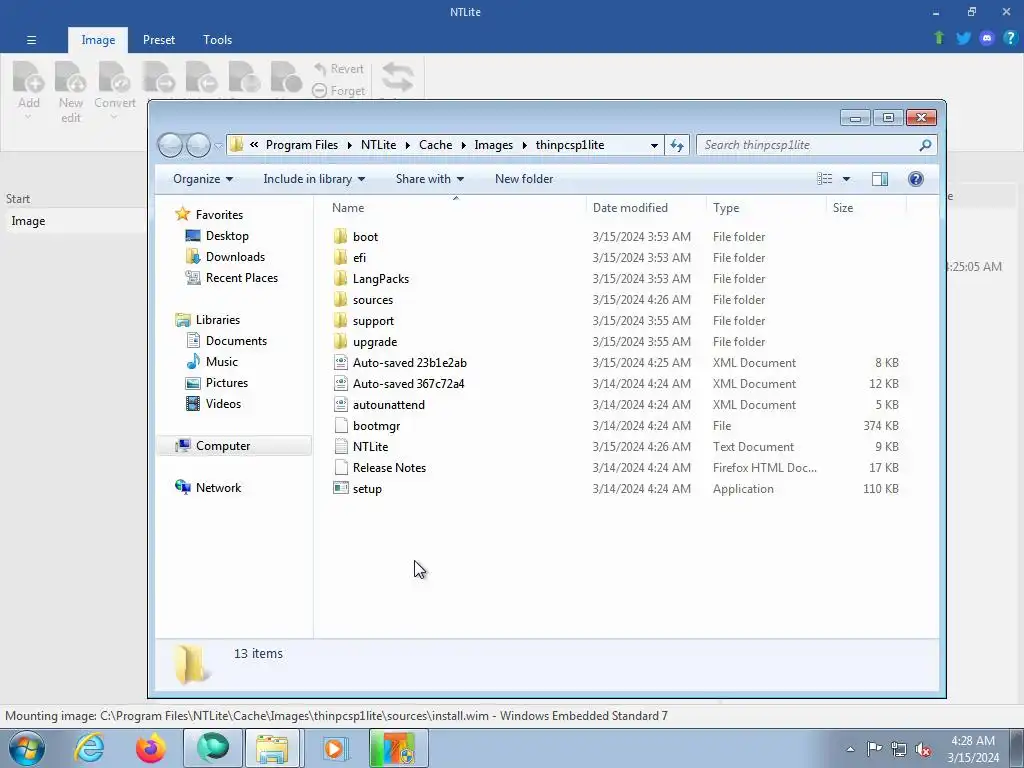Screen dimensions: 1024x768
Task: Open NTLite help question mark icon
Action: [x=1010, y=38]
